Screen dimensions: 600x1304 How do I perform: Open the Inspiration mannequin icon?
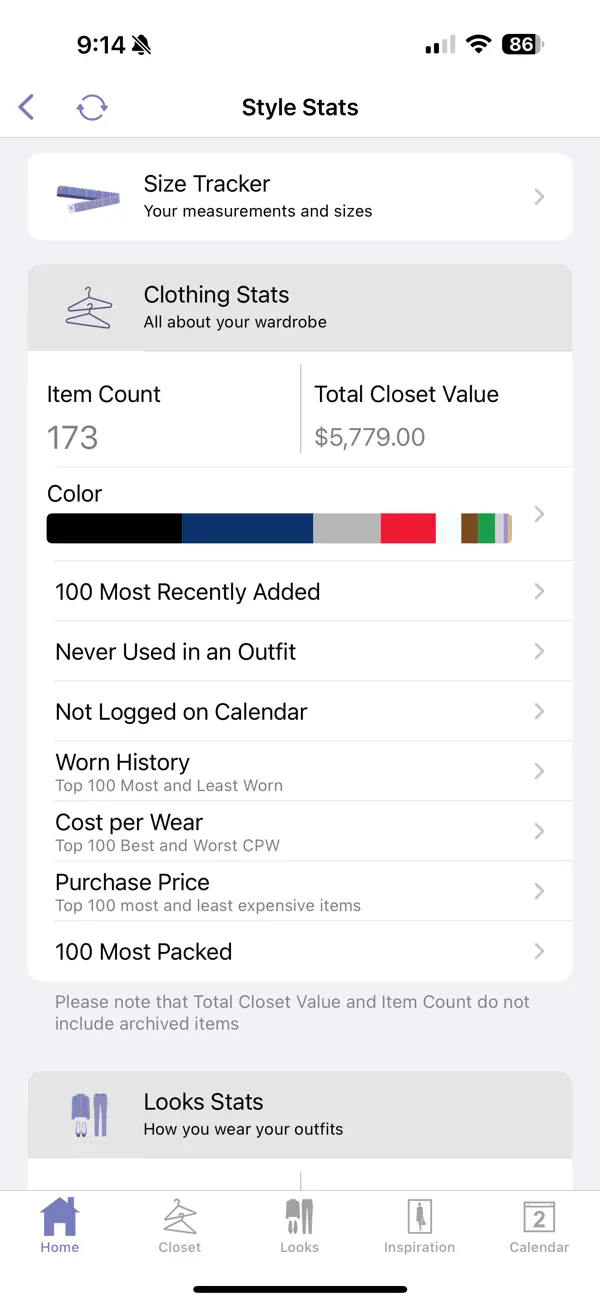(x=419, y=1216)
